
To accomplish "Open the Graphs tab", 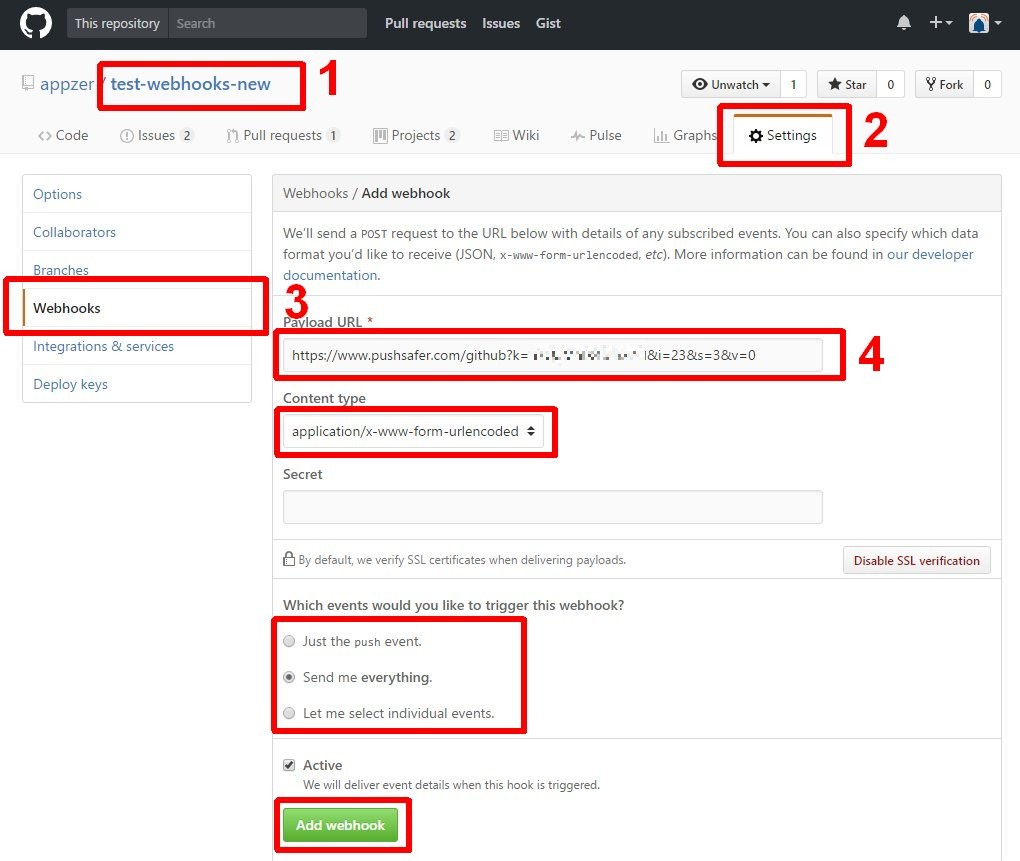I will tap(684, 135).
